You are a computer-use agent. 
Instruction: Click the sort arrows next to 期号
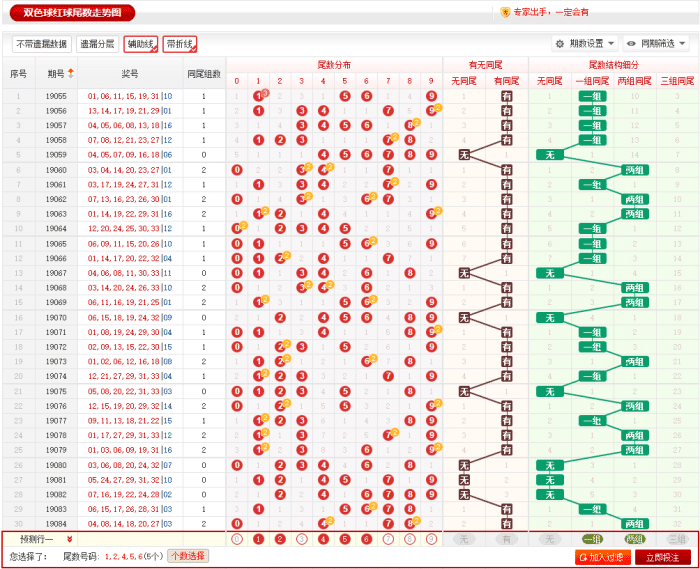pos(71,74)
